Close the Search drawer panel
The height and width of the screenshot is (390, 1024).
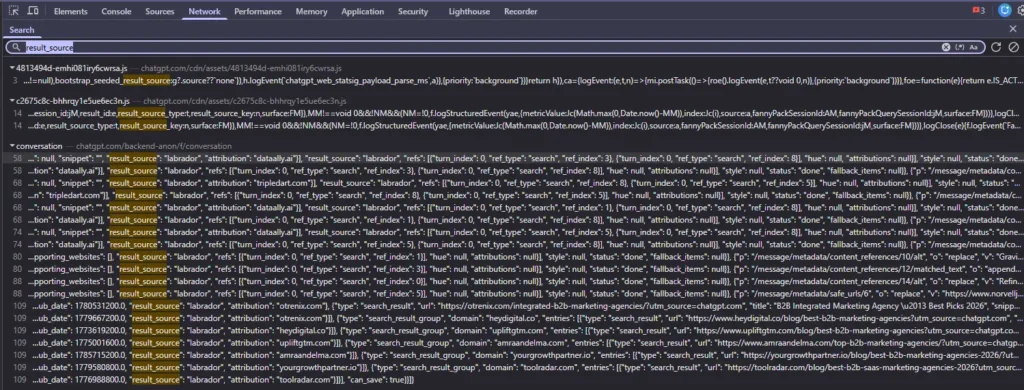tap(1013, 29)
